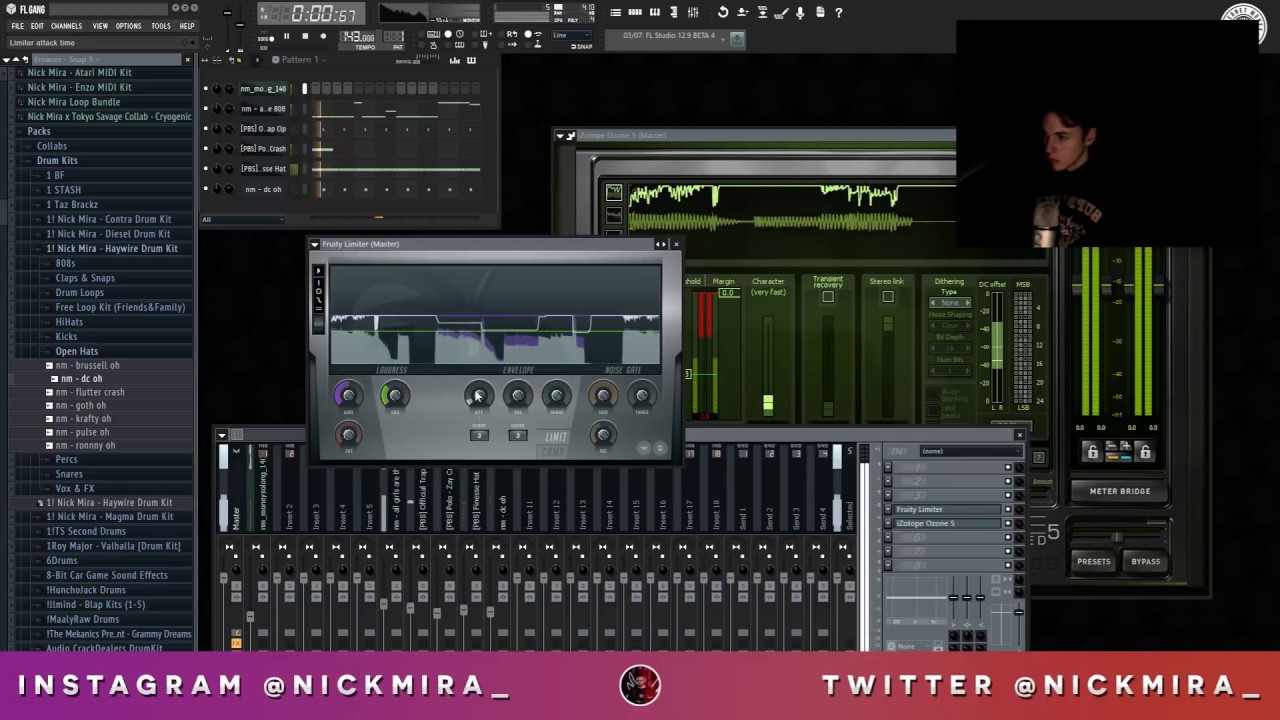Close the browser panel
Screen dimensions: 1280x720
point(187,59)
